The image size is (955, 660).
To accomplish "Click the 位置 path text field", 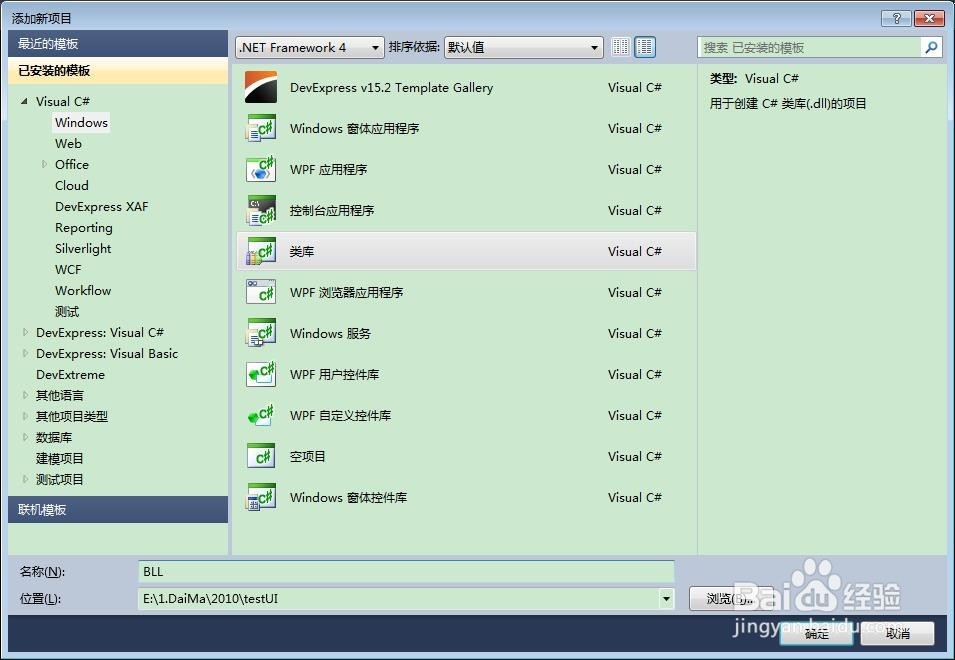I will click(399, 599).
